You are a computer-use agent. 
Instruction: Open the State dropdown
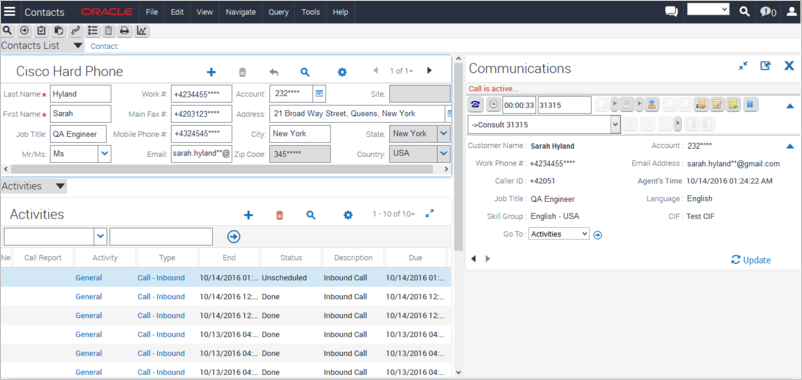[444, 134]
